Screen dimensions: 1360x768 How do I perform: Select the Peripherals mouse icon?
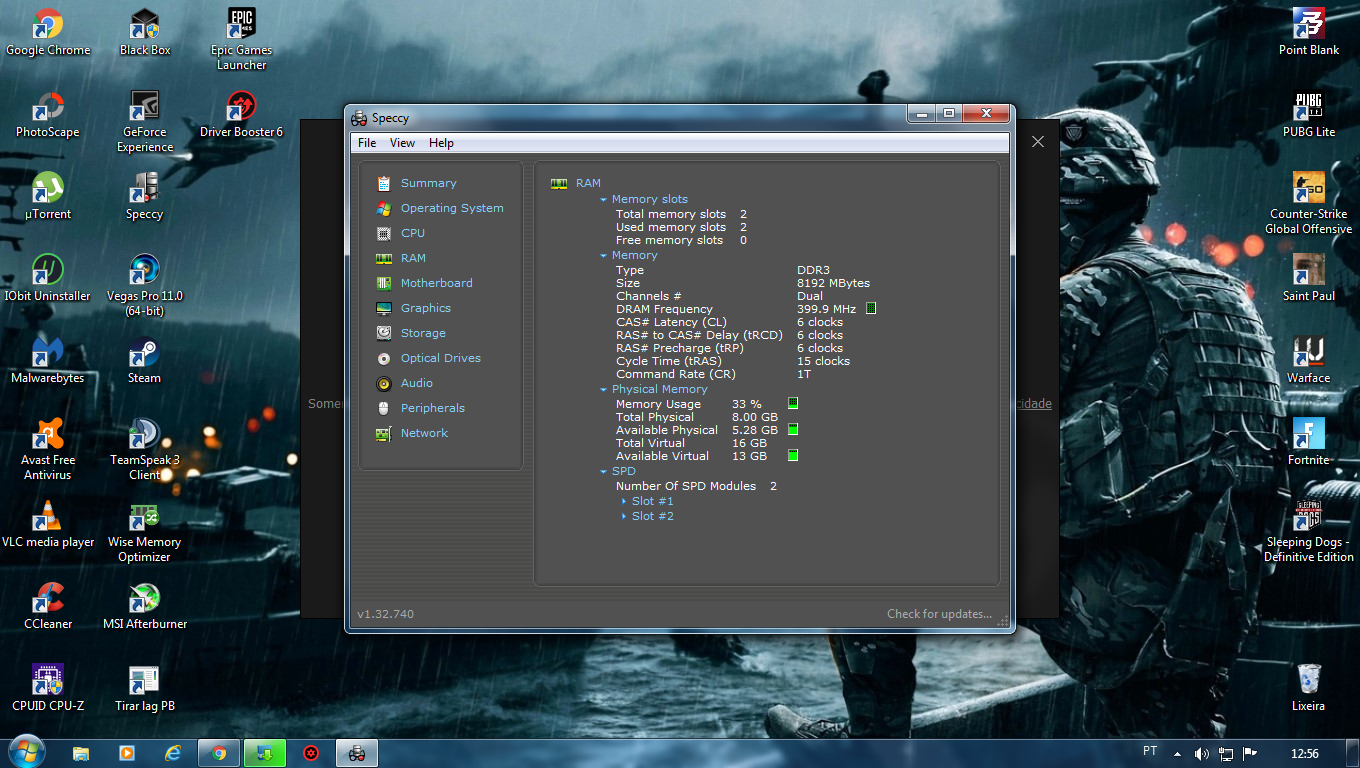click(384, 409)
